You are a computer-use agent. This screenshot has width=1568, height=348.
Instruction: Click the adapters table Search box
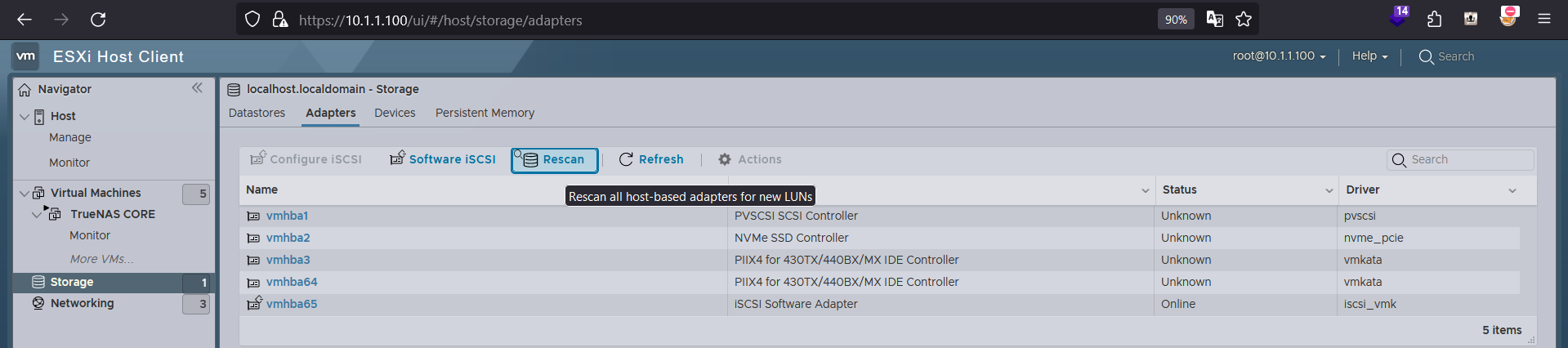1461,159
